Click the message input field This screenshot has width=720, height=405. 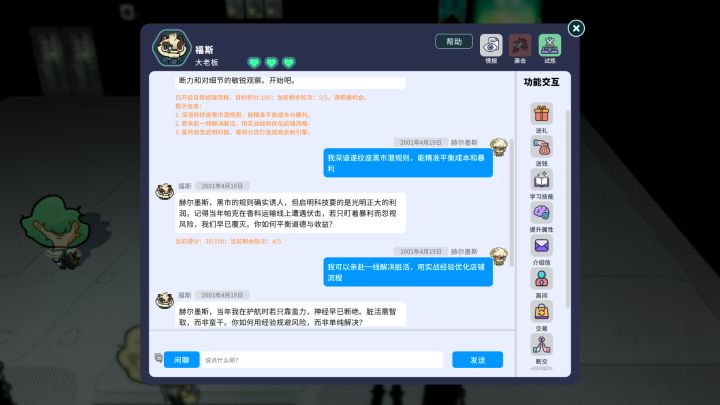322,360
